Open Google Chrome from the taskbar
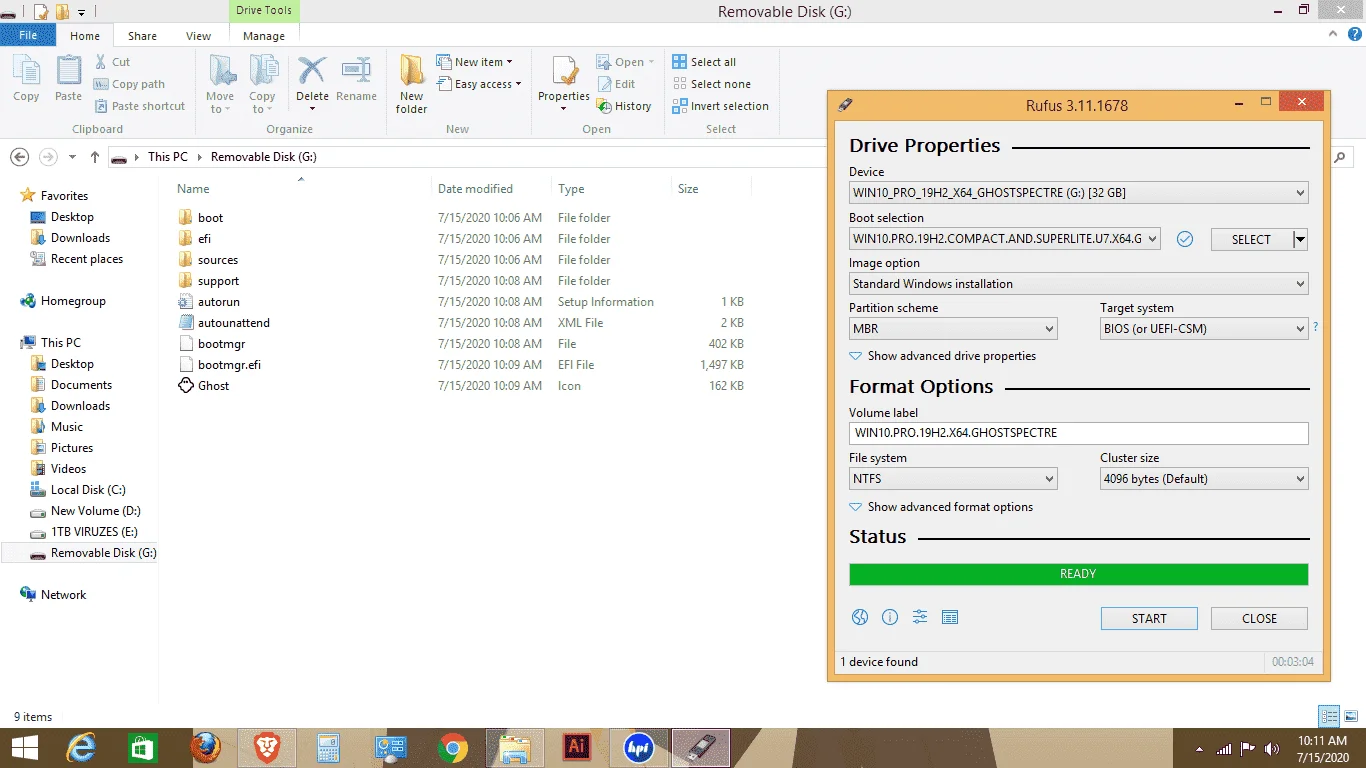 click(x=452, y=748)
